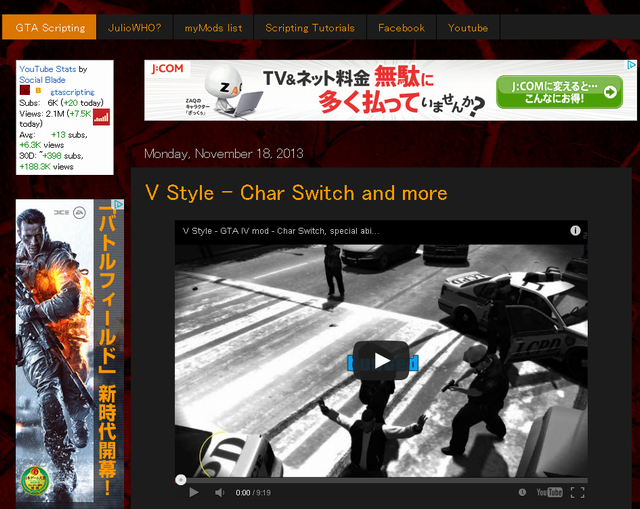Click the J:COM logo on banner ad

(167, 69)
